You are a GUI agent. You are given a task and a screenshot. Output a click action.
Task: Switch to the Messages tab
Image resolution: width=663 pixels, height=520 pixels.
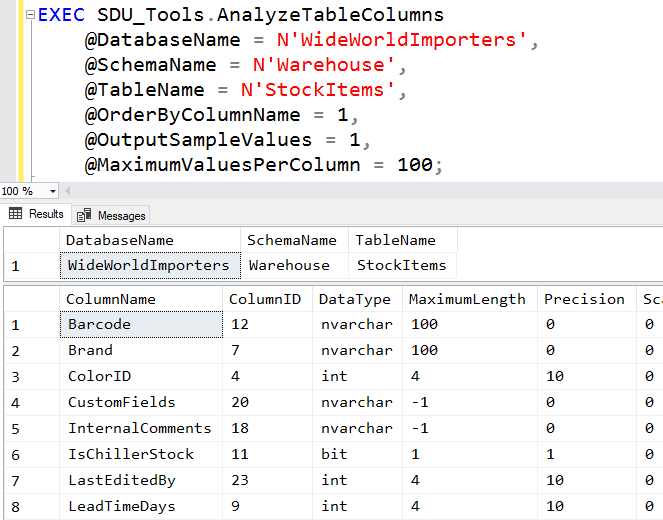[111, 216]
